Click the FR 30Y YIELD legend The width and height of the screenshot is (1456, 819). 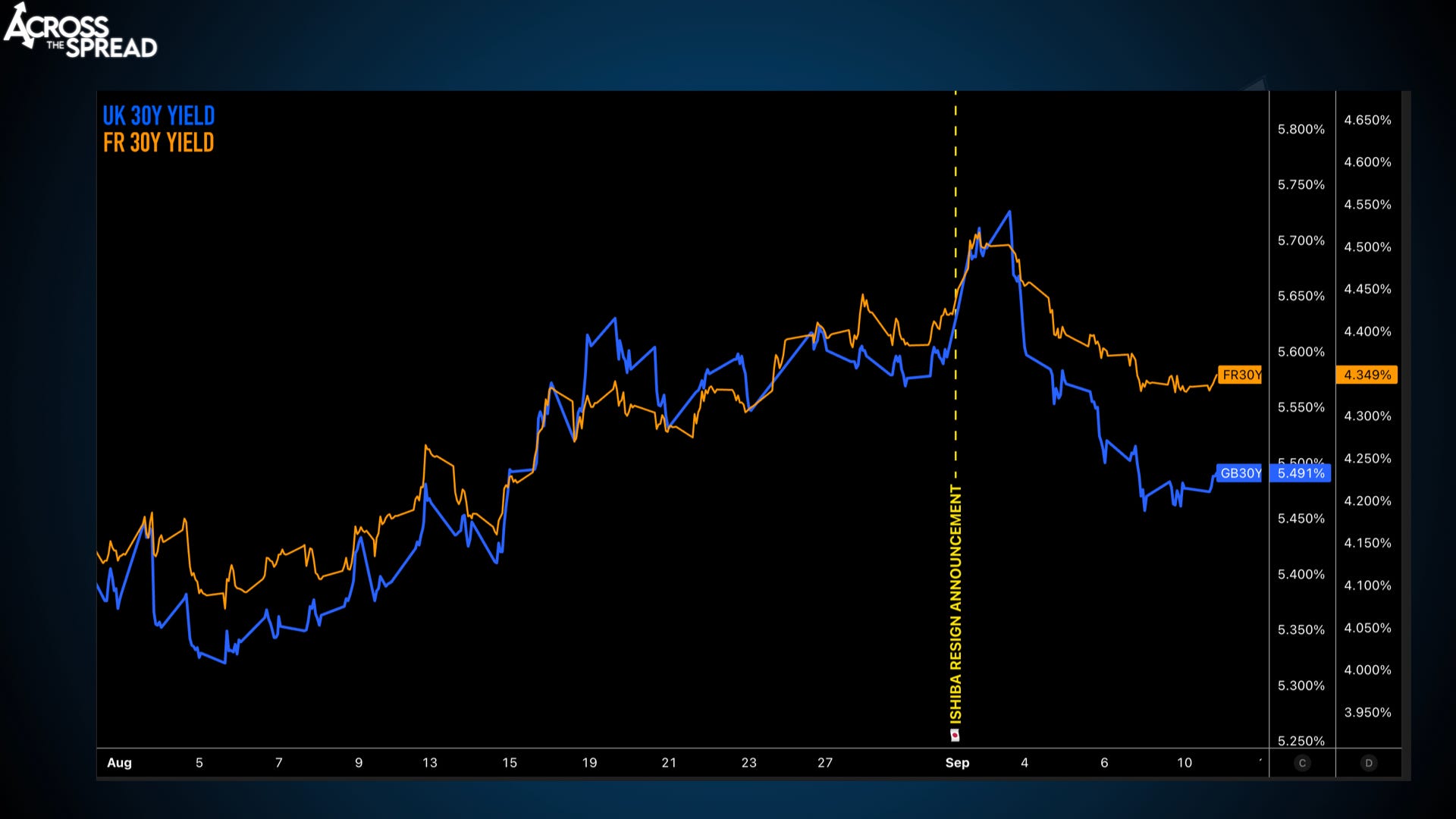tap(158, 143)
